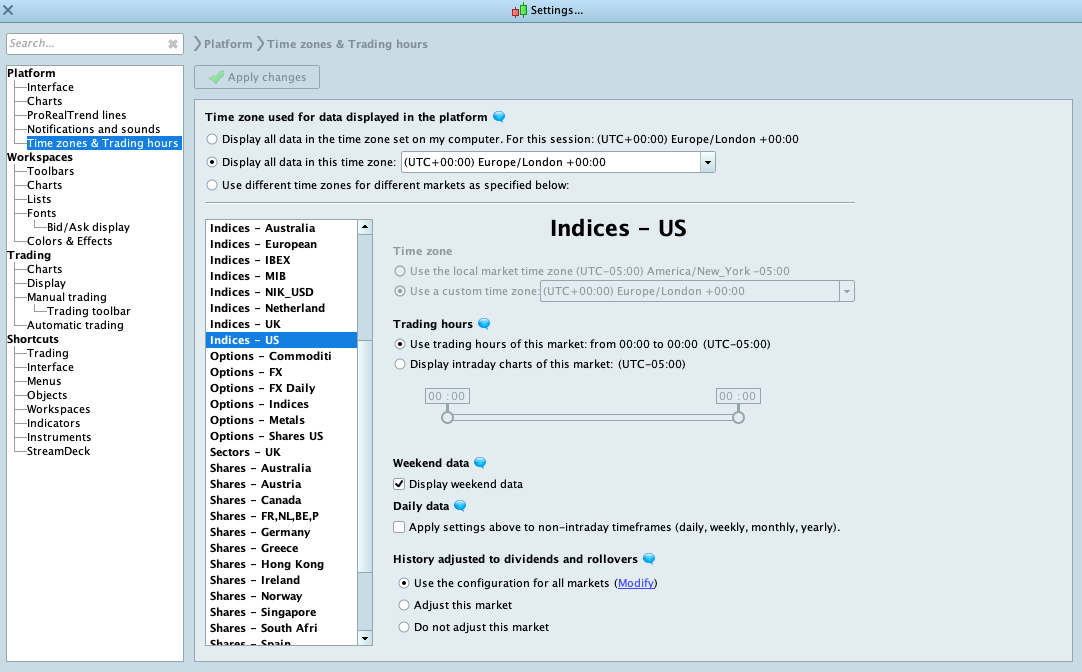Viewport: 1082px width, 672px height.
Task: Select Indices – NIK_USD in market list
Action: pos(282,292)
